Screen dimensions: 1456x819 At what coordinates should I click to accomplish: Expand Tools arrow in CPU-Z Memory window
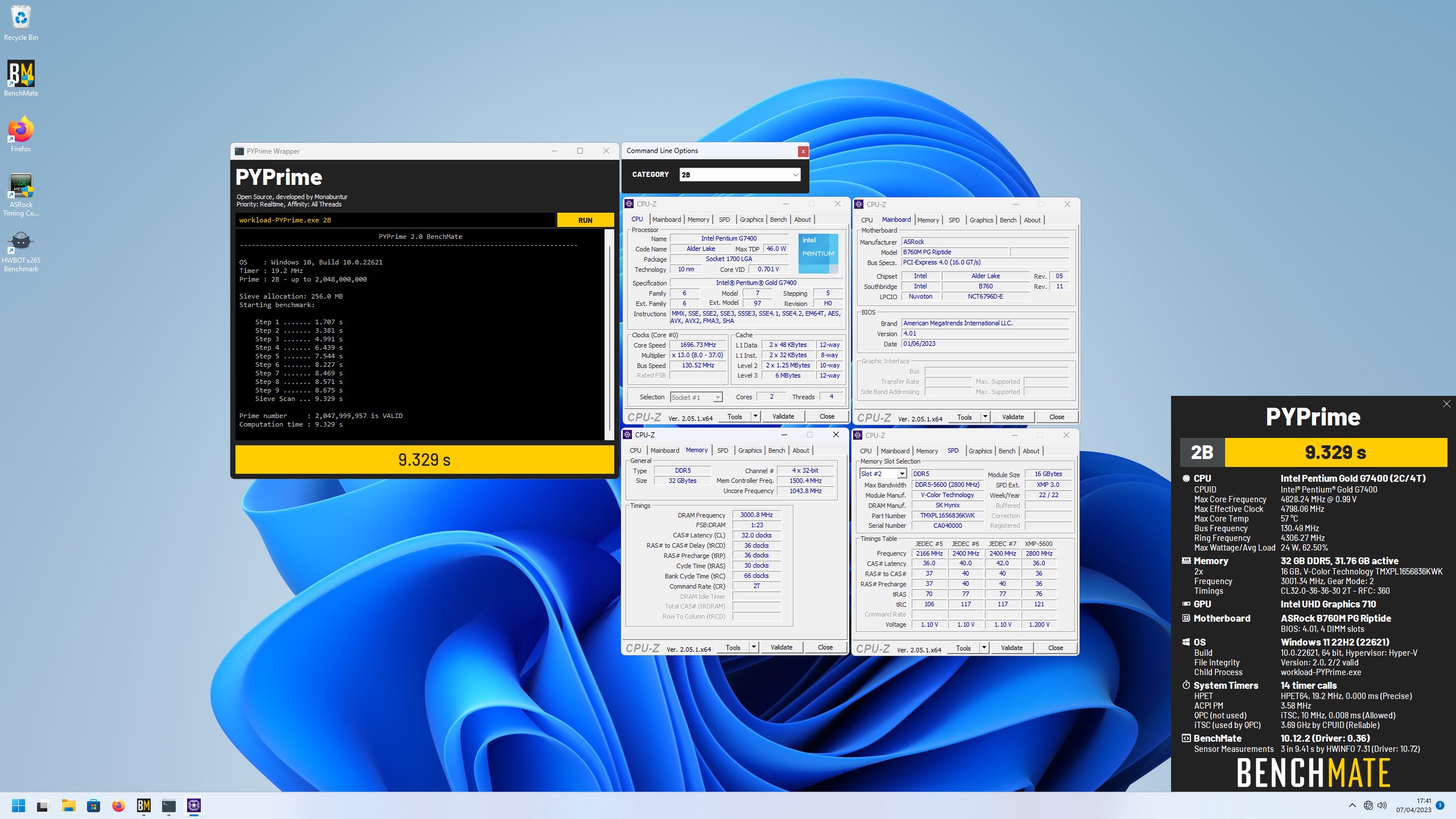754,647
